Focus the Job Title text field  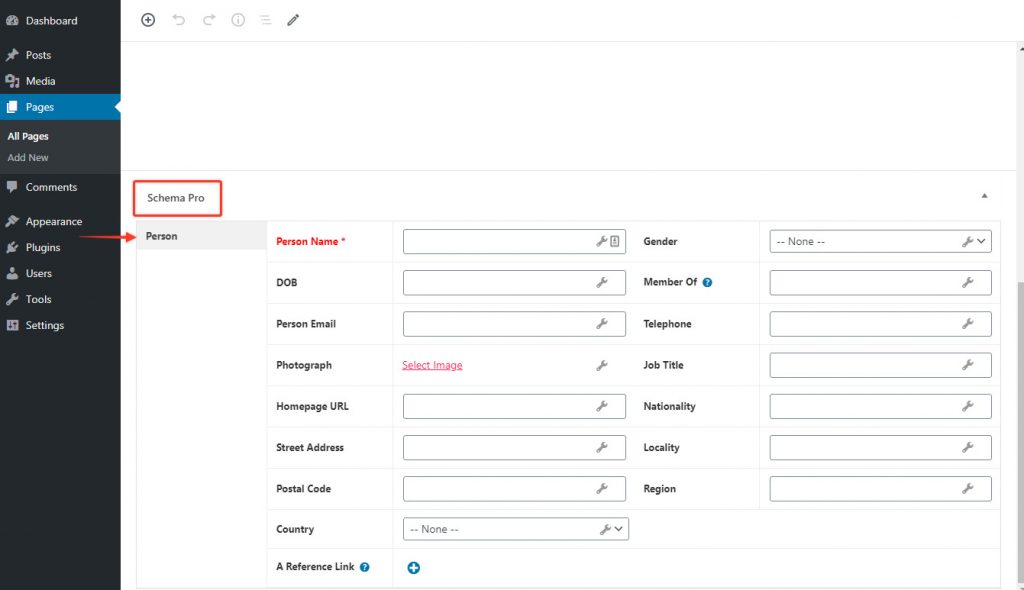864,366
